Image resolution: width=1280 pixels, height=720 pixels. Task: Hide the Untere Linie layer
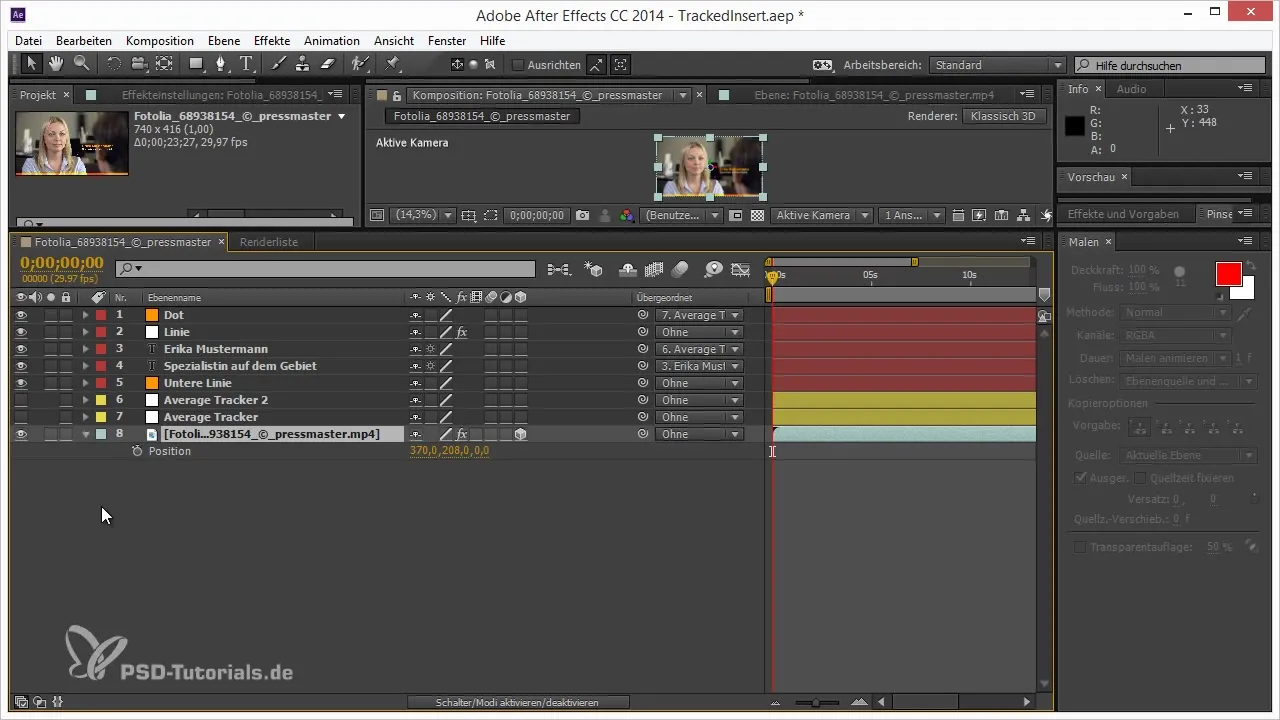pos(20,383)
